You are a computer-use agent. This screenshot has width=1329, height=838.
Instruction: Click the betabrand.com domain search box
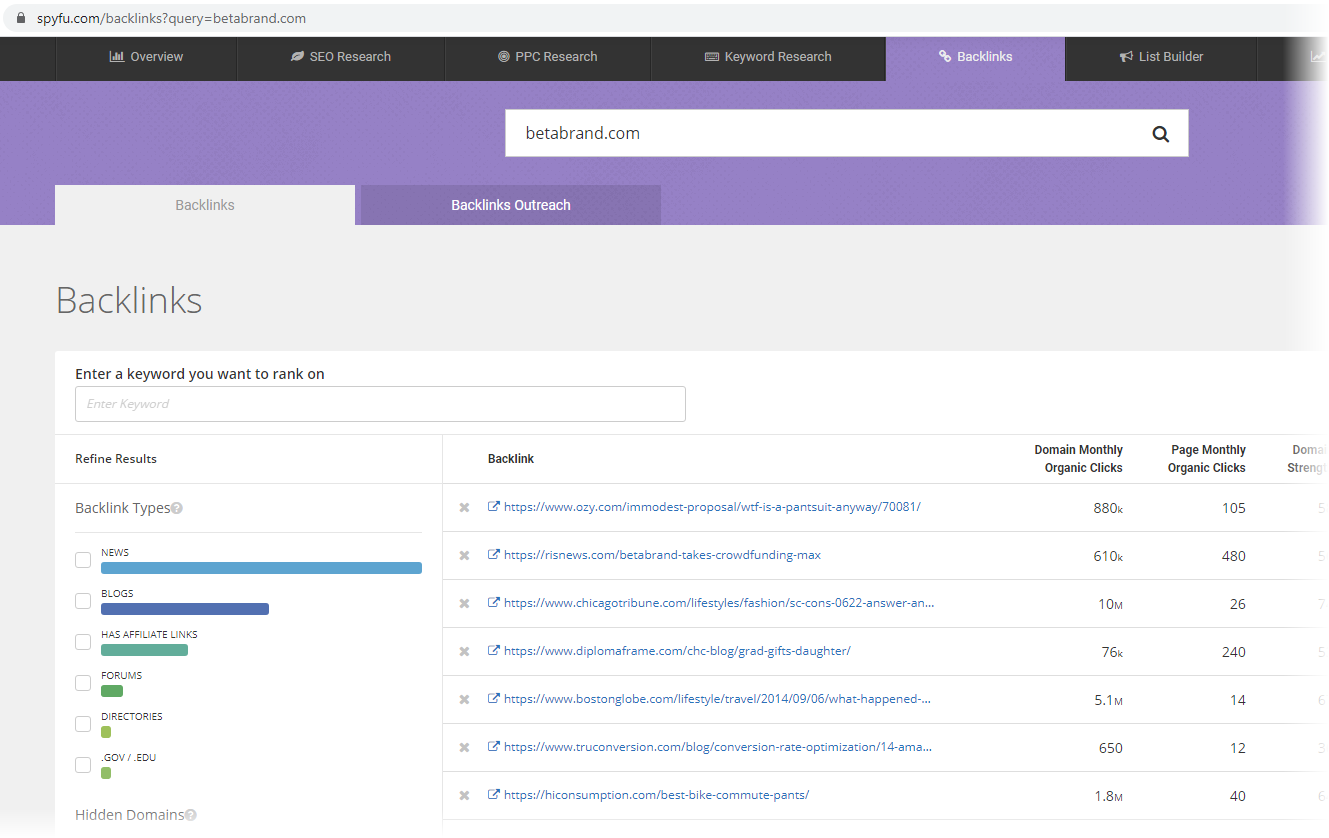tap(846, 133)
